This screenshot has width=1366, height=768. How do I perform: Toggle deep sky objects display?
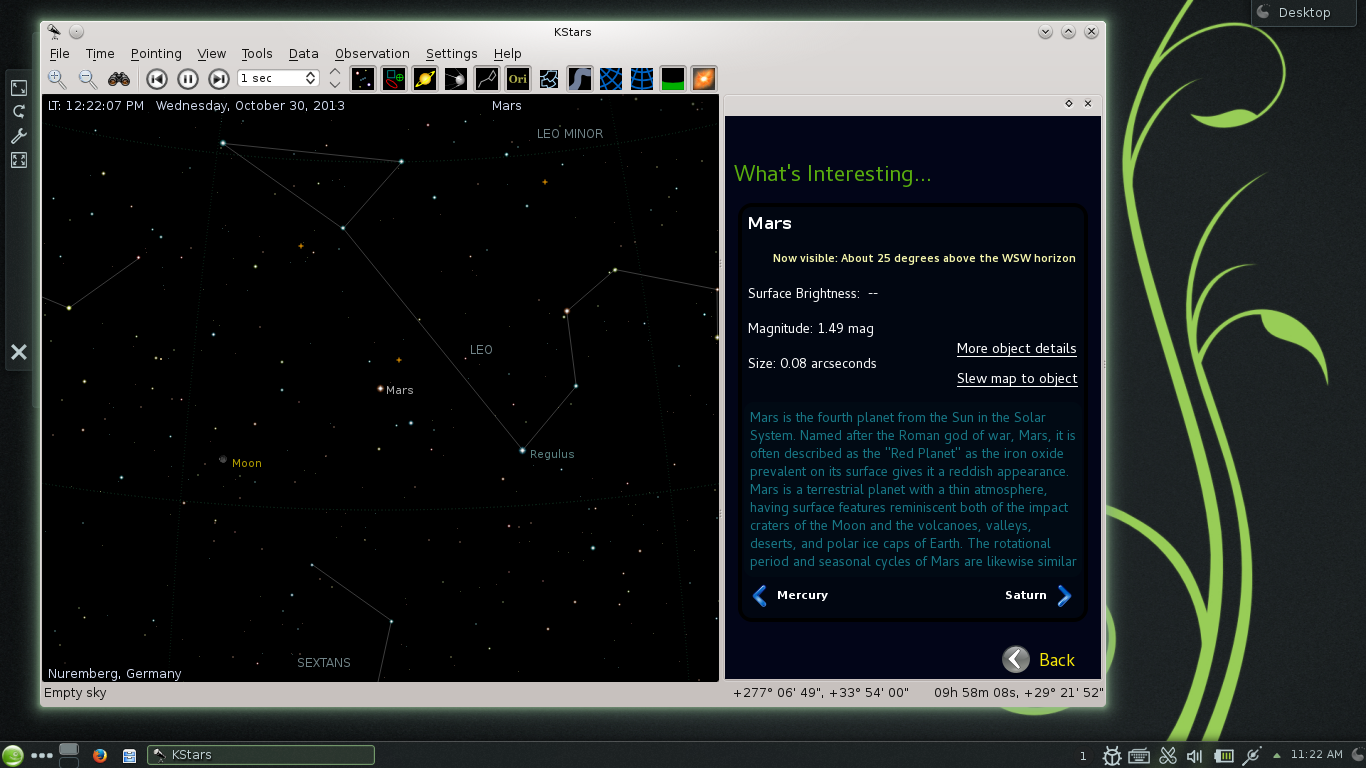pyautogui.click(x=395, y=79)
